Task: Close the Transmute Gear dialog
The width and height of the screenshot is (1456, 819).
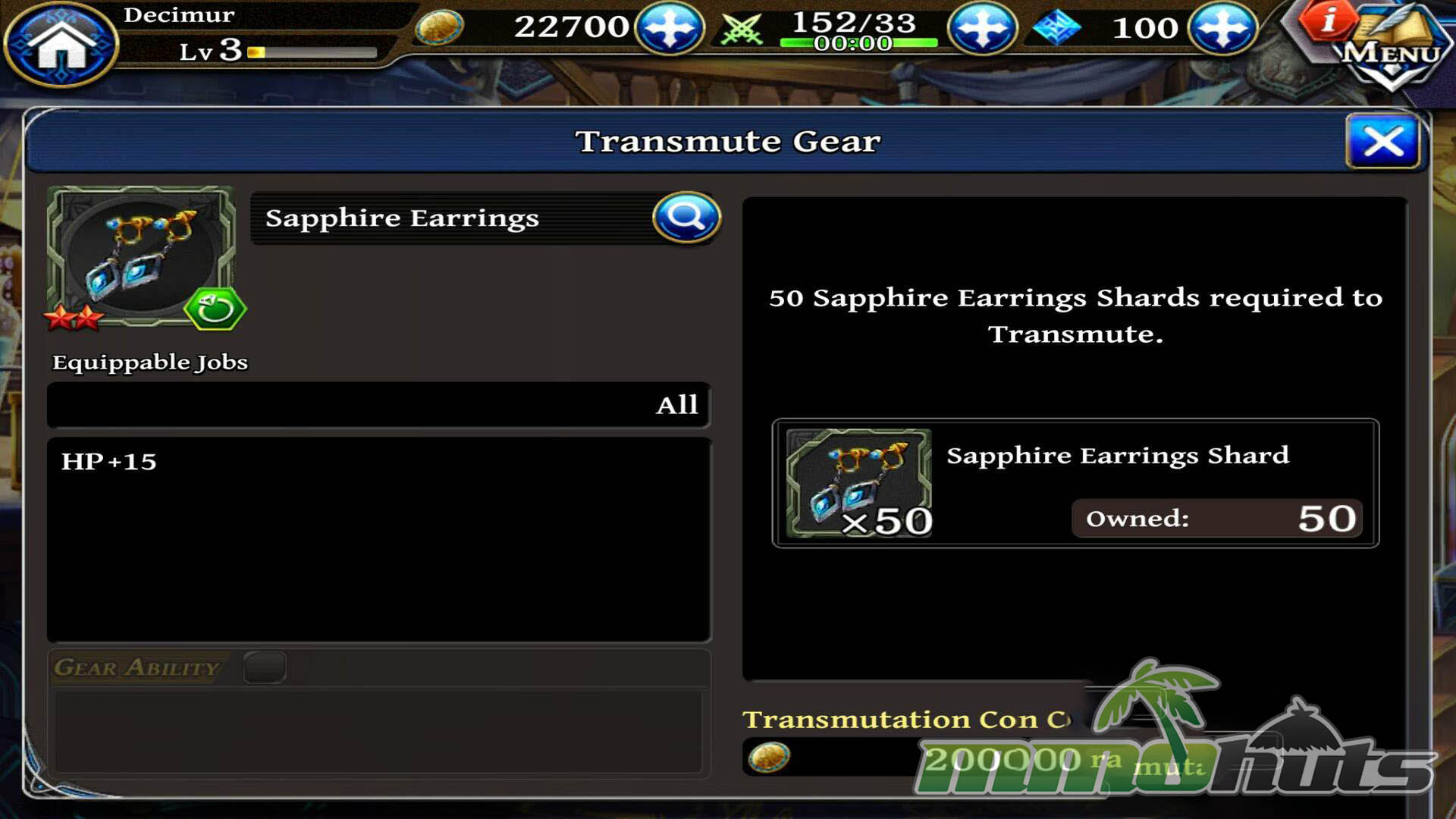Action: coord(1382,141)
